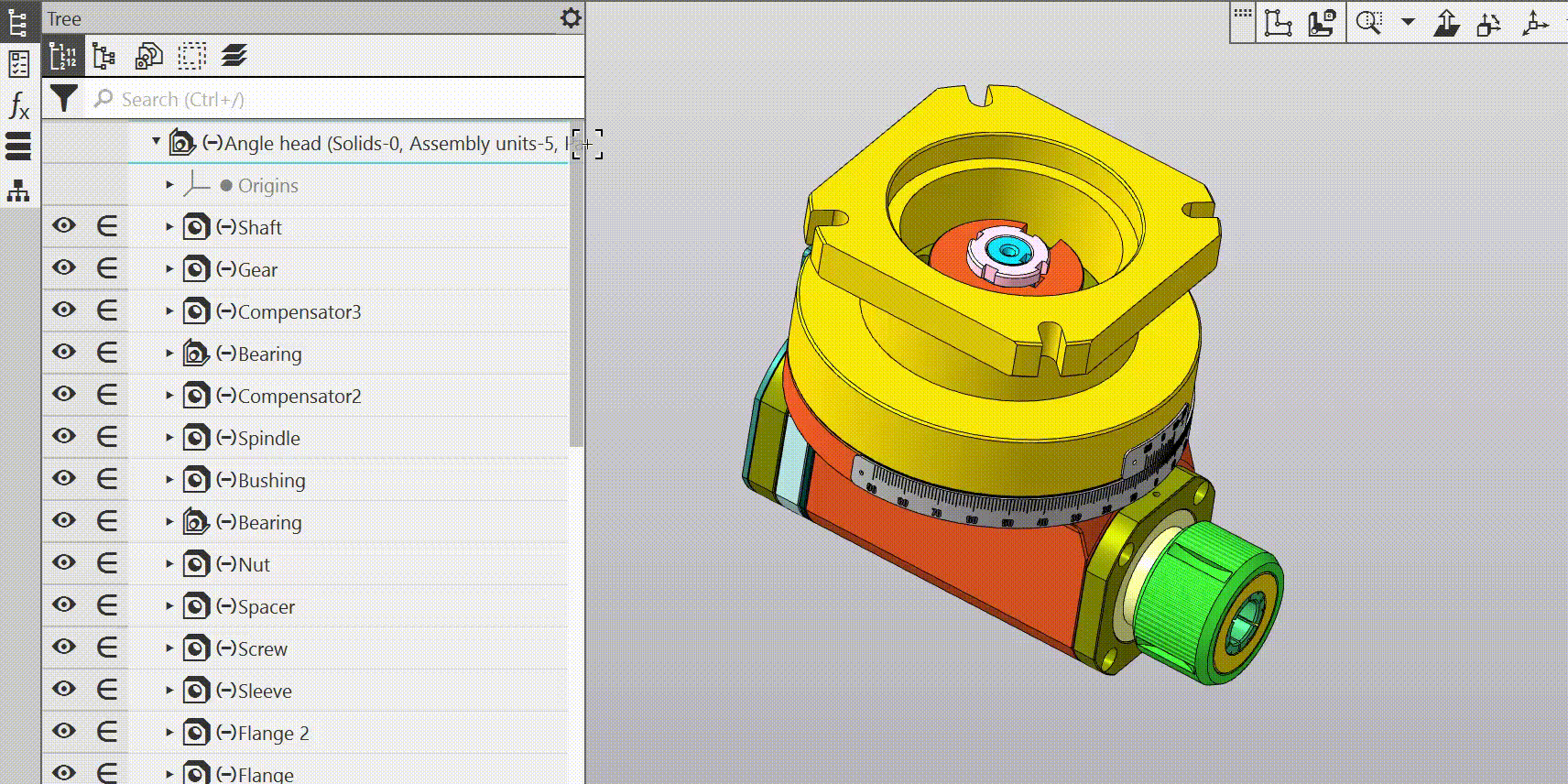Viewport: 1568px width, 784px height.
Task: Open the Tree settings gear
Action: [x=571, y=18]
